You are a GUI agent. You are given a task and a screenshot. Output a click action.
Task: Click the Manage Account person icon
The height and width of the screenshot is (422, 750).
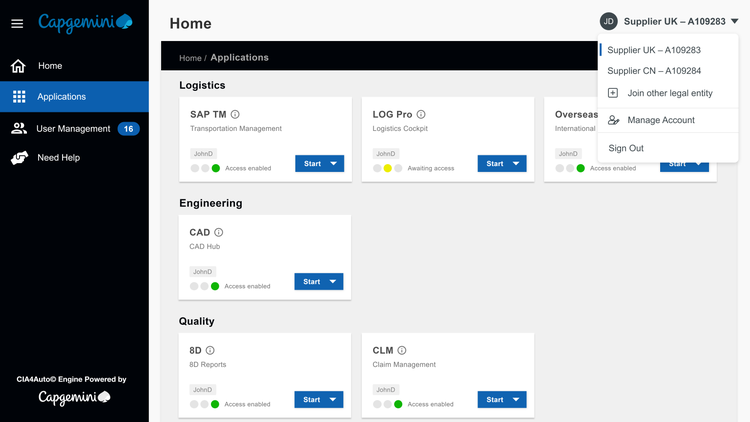613,120
